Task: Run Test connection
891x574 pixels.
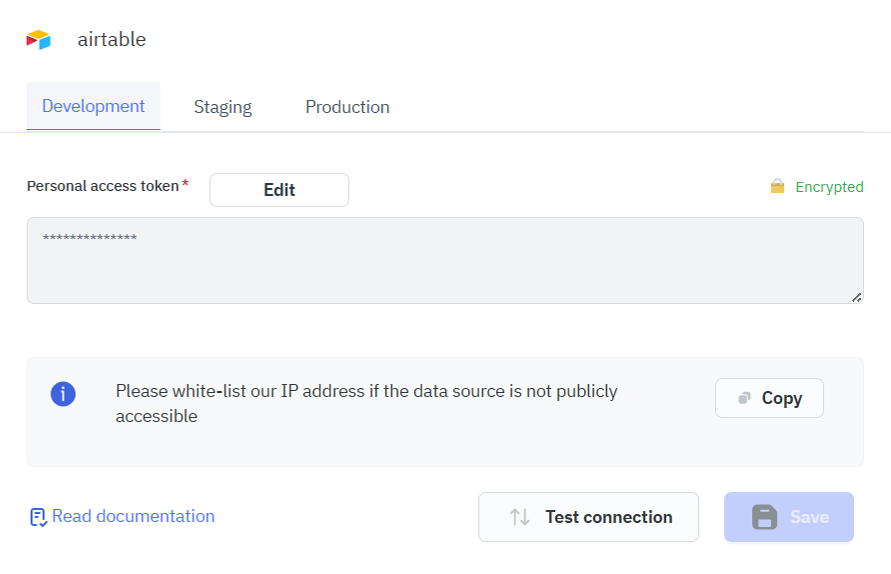Action: click(x=588, y=517)
